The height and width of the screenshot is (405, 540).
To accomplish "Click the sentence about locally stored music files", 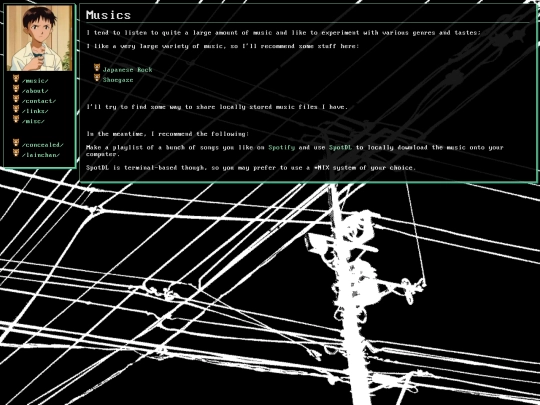I will pos(217,107).
